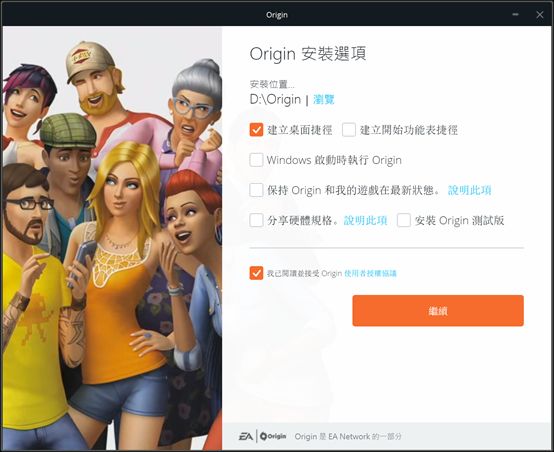Image resolution: width=554 pixels, height=452 pixels.
Task: Close the Origin installer window
Action: tap(540, 14)
